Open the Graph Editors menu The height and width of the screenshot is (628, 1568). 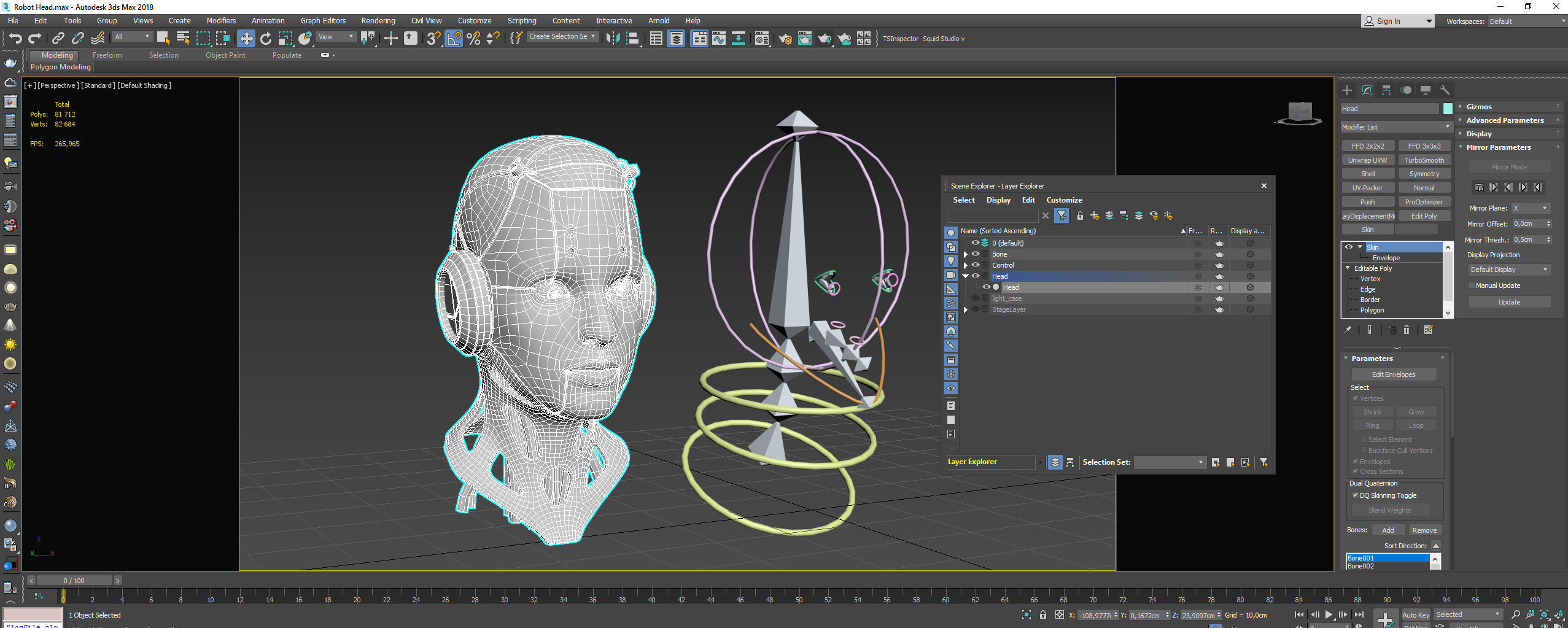point(323,21)
